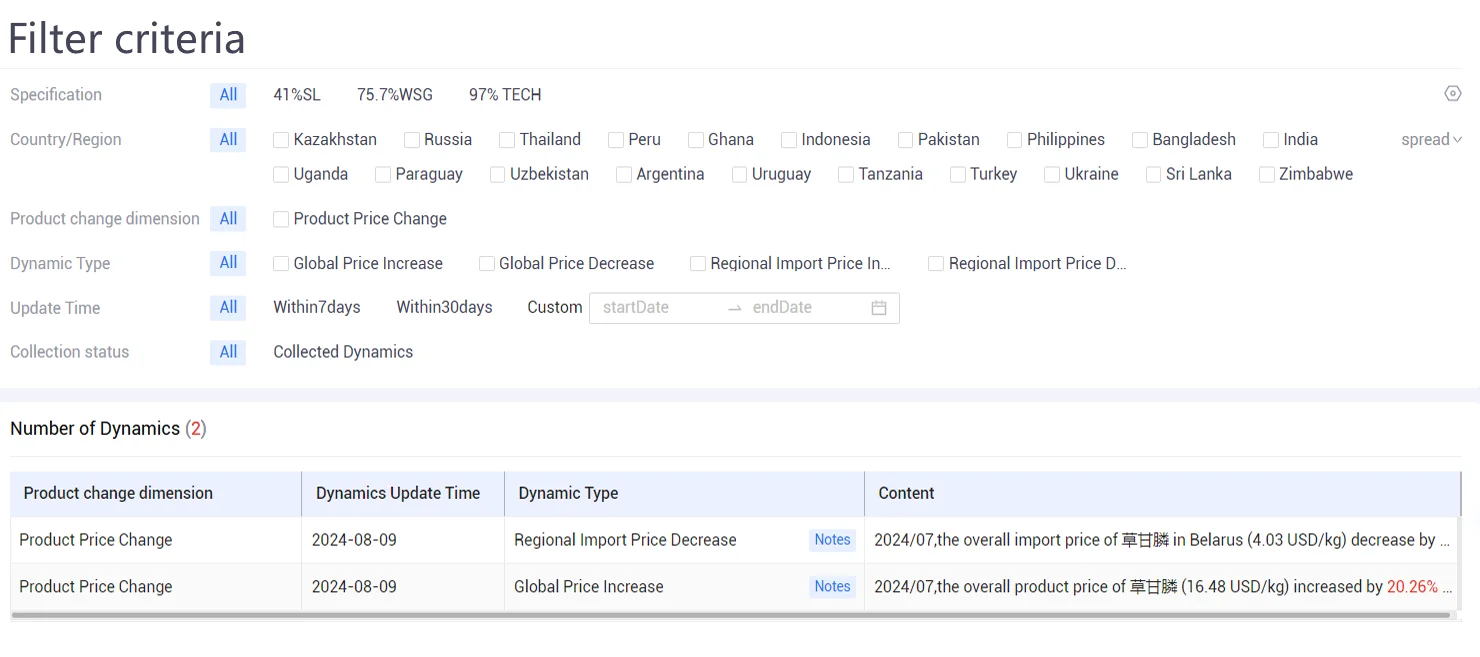This screenshot has width=1480, height=657.
Task: Click the horizontal scrollbar under the table
Action: pyautogui.click(x=731, y=616)
